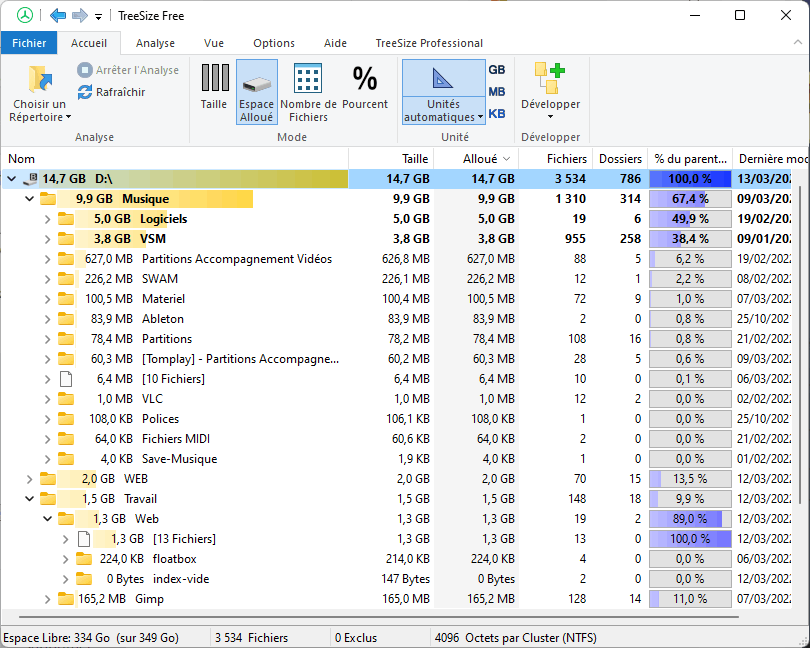
Task: Click the VLC folder icon
Action: tap(66, 399)
